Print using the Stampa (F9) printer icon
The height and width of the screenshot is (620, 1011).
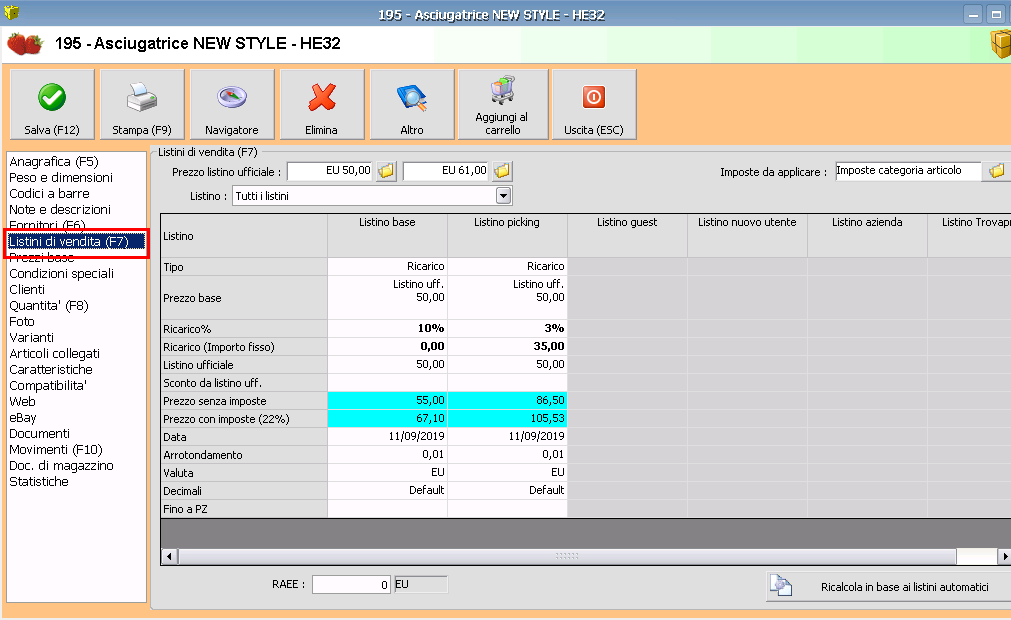point(142,105)
